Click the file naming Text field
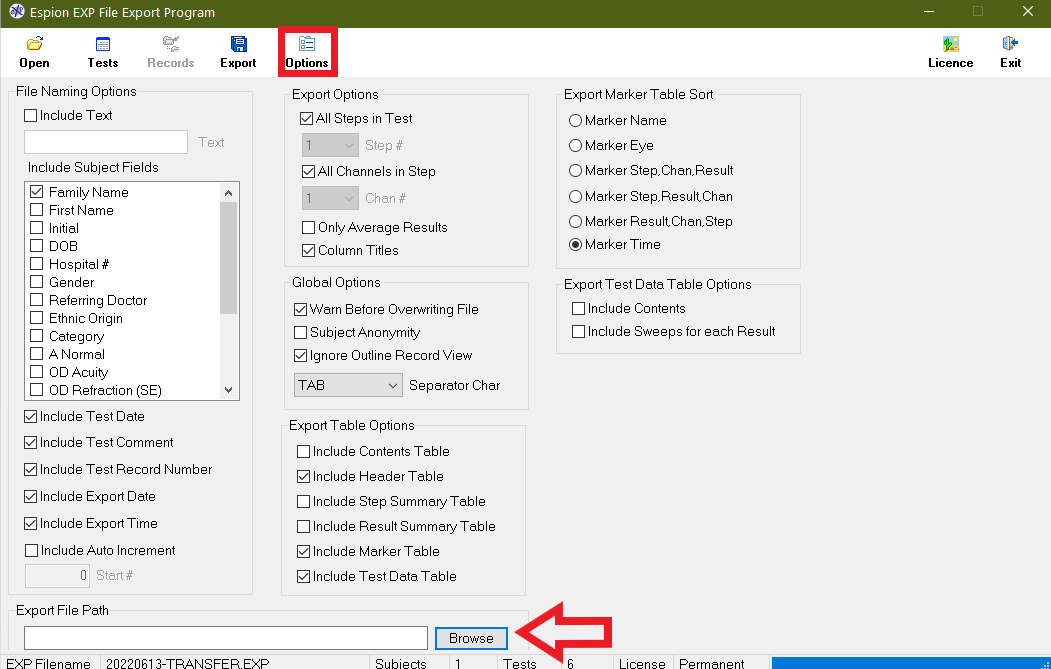The height and width of the screenshot is (669, 1051). pyautogui.click(x=106, y=142)
